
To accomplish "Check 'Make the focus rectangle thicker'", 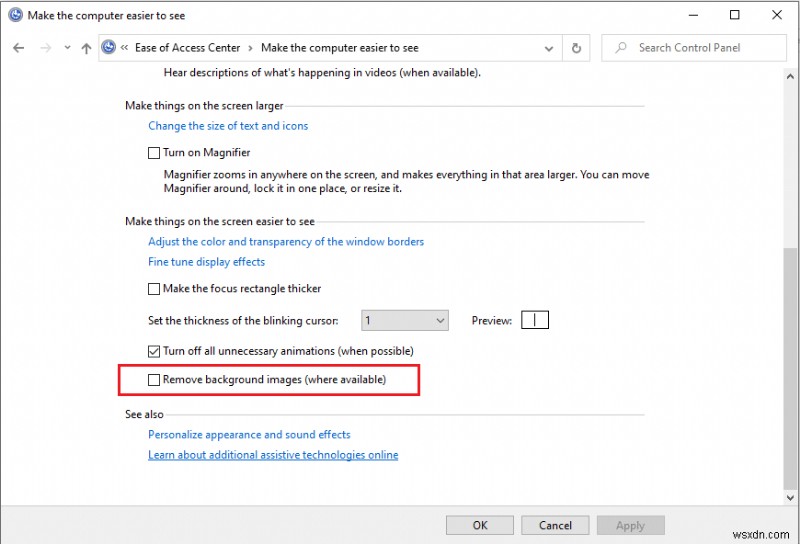I will (154, 289).
